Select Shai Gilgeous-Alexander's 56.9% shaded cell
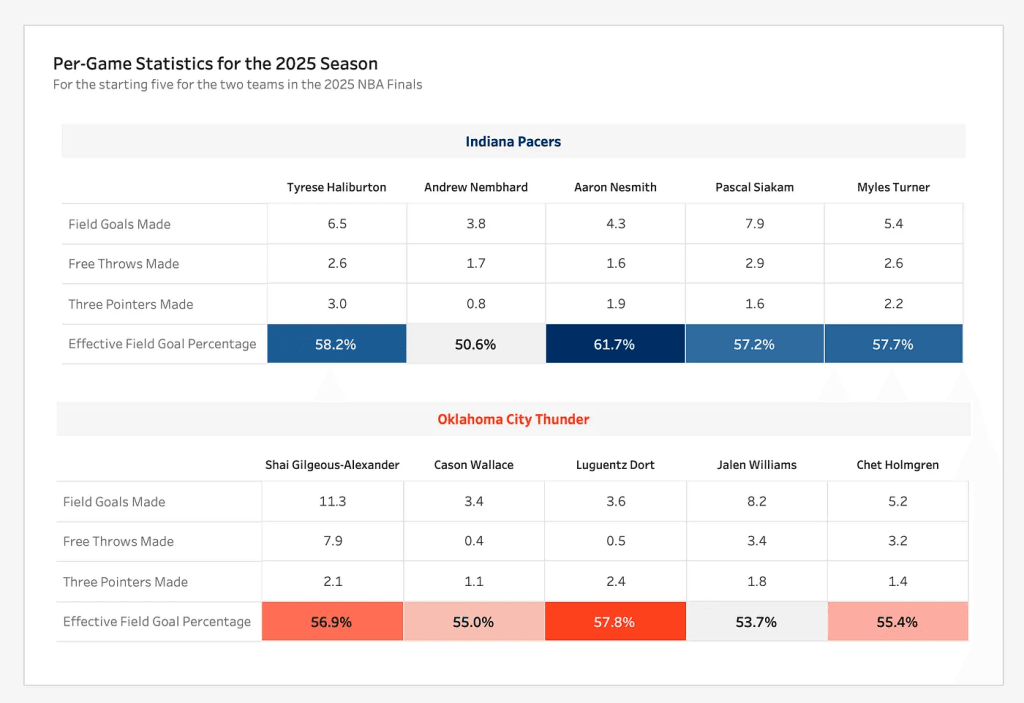Screen dimensions: 1024x703 332,621
